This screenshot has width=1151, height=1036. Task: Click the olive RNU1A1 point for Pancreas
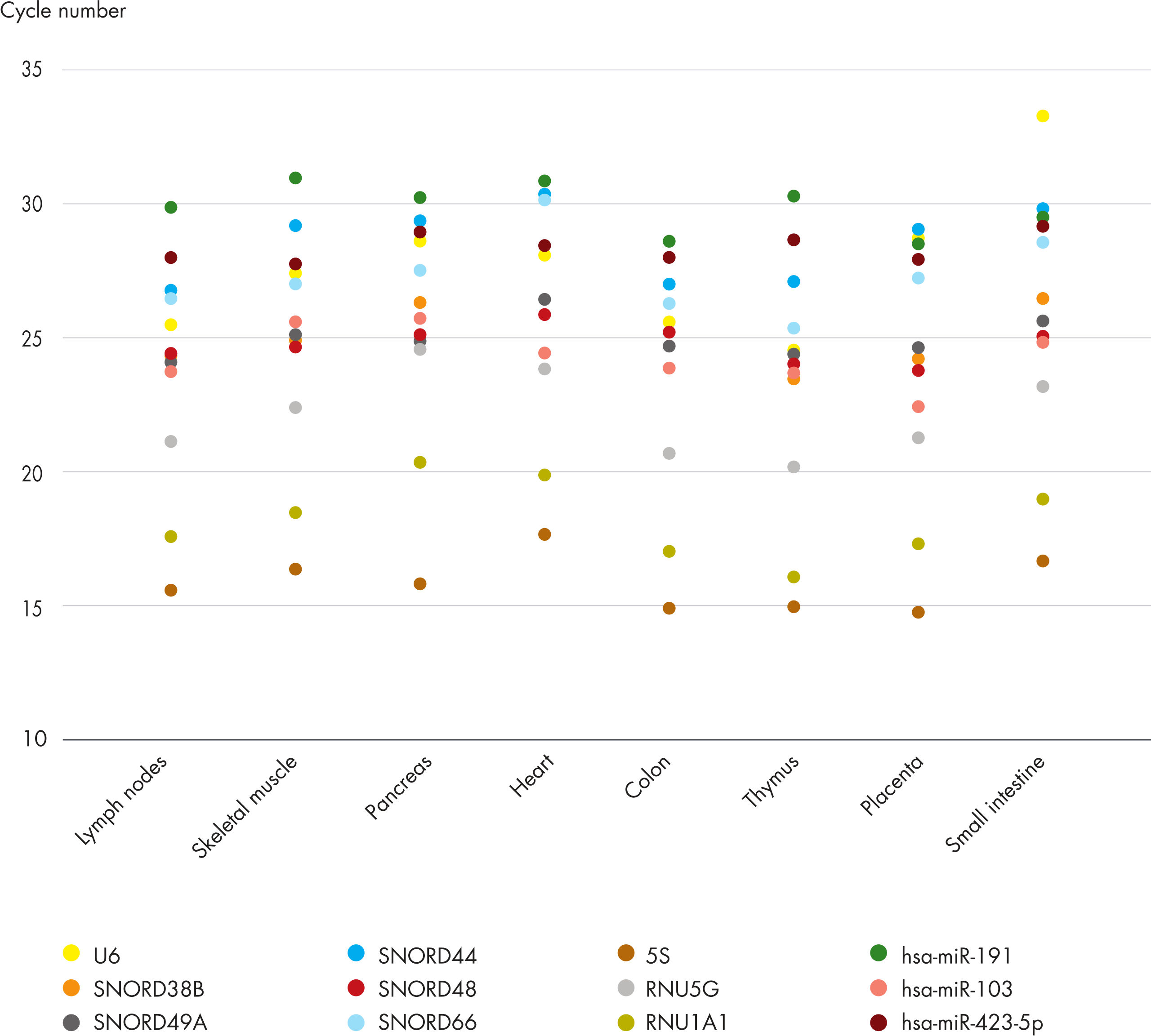pos(420,462)
